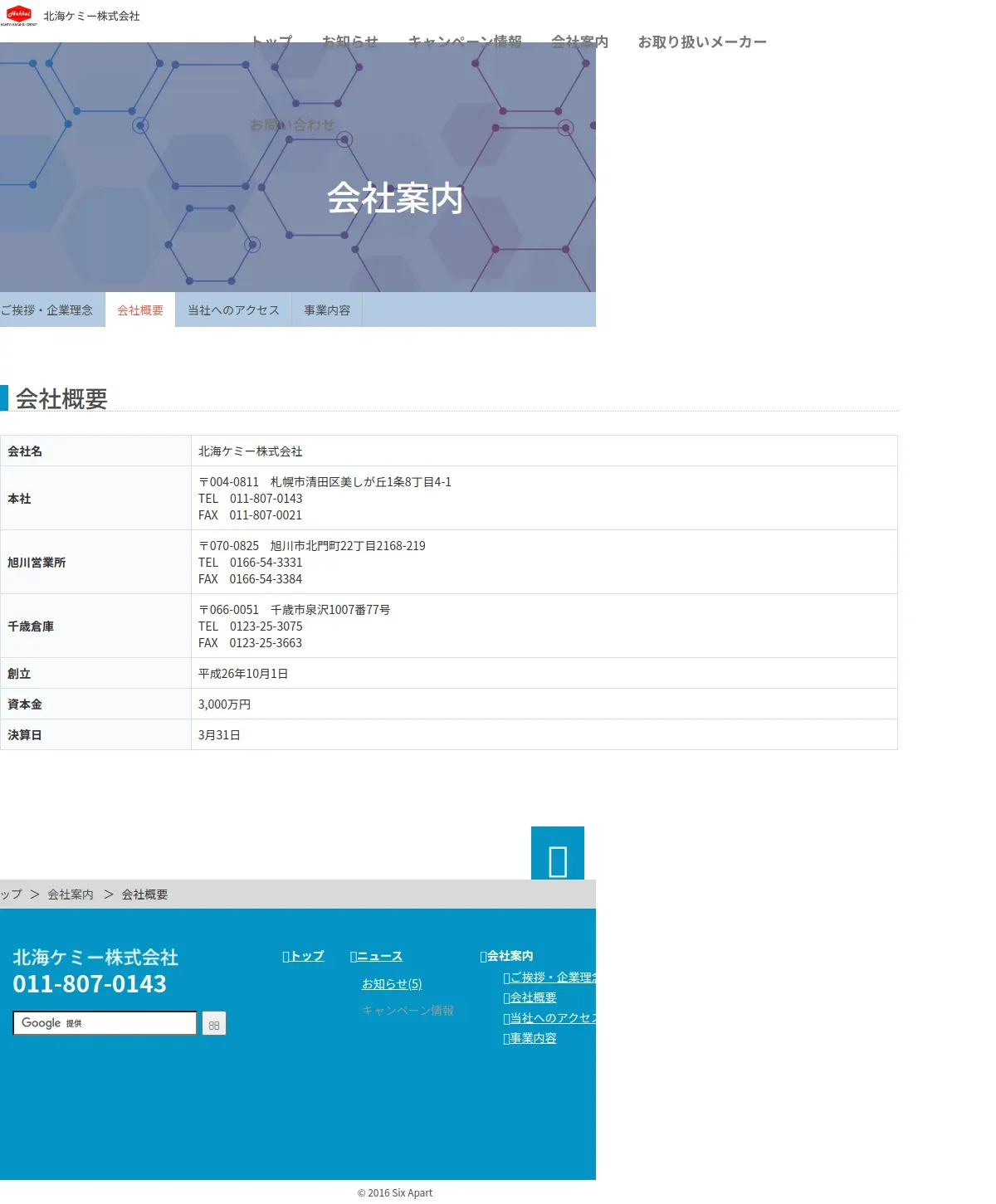Image resolution: width=996 pixels, height=1204 pixels.
Task: Open お問い合わせ link over the banner
Action: [292, 124]
